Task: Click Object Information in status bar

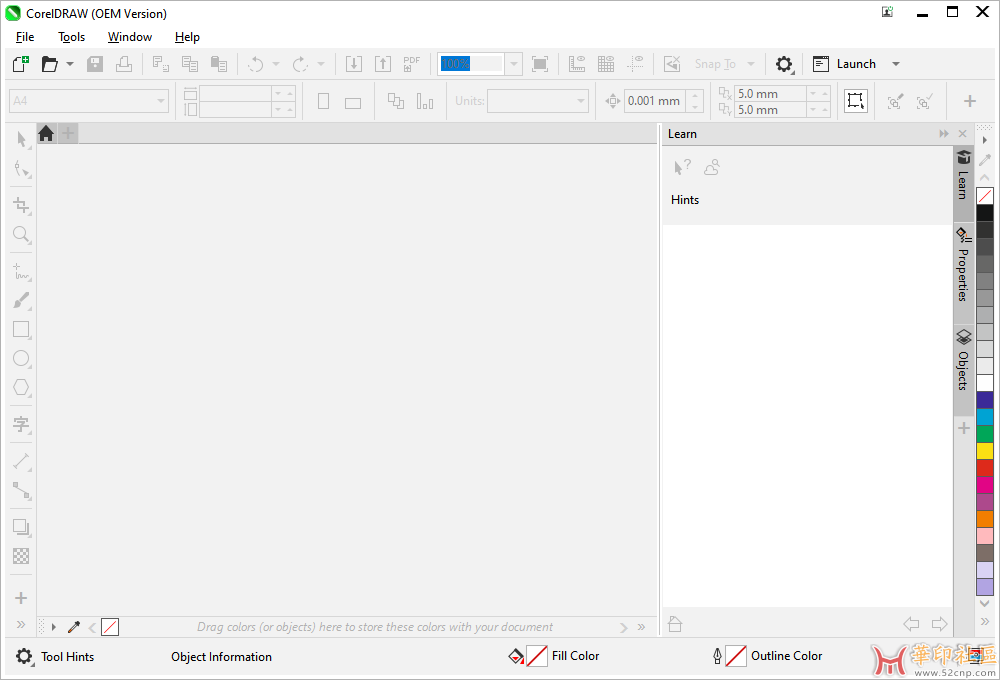Action: tap(221, 656)
